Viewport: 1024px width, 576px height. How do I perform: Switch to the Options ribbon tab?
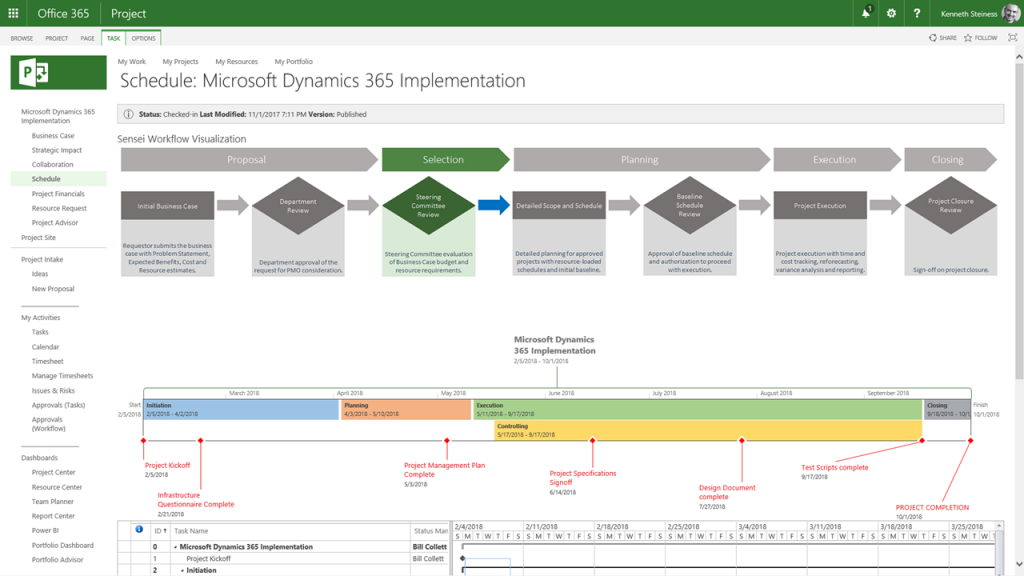[x=144, y=39]
